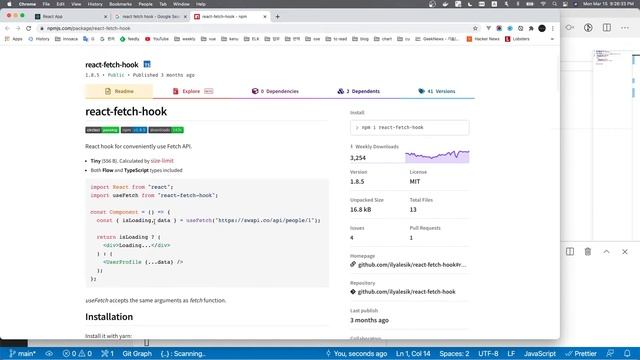640x360 pixels.
Task: Click the eye icon in status bar
Action: pos(49,353)
